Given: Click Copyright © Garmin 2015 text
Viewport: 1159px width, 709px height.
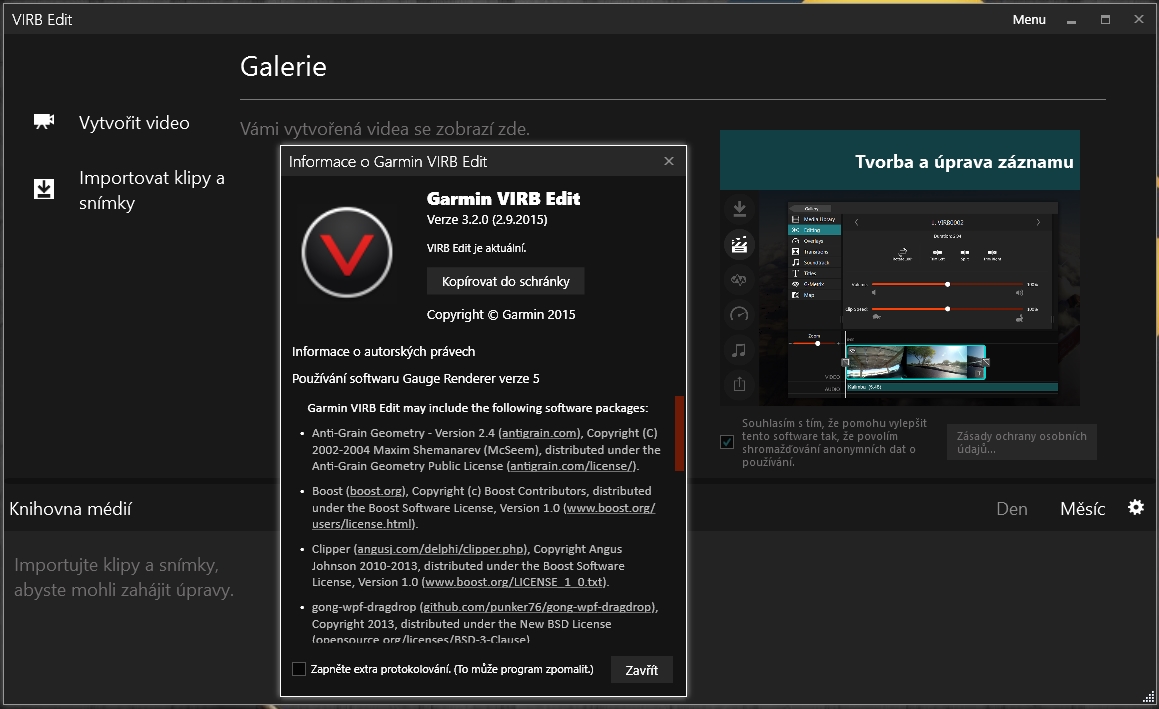Looking at the screenshot, I should click(x=501, y=315).
